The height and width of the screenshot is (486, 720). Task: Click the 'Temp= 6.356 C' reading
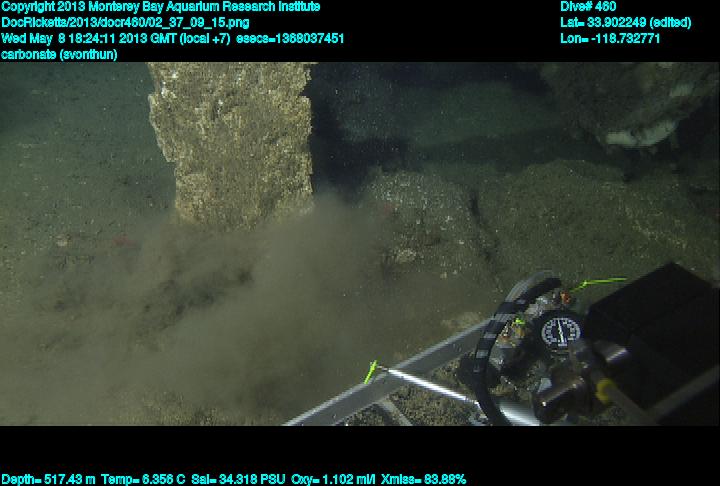143,479
